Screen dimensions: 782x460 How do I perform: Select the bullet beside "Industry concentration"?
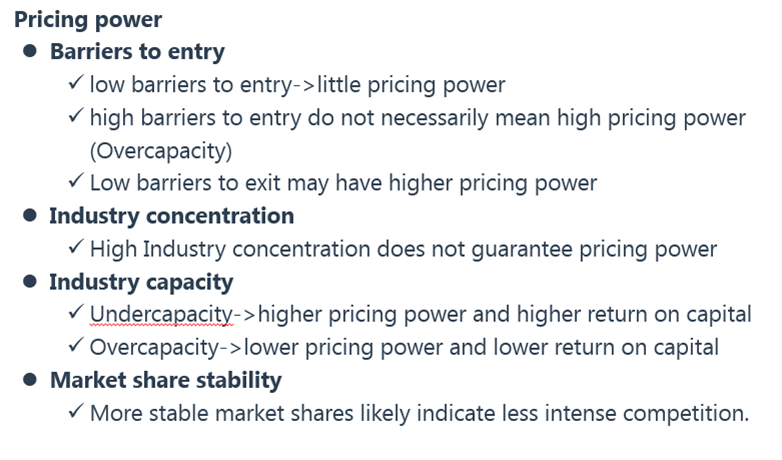pyautogui.click(x=31, y=216)
